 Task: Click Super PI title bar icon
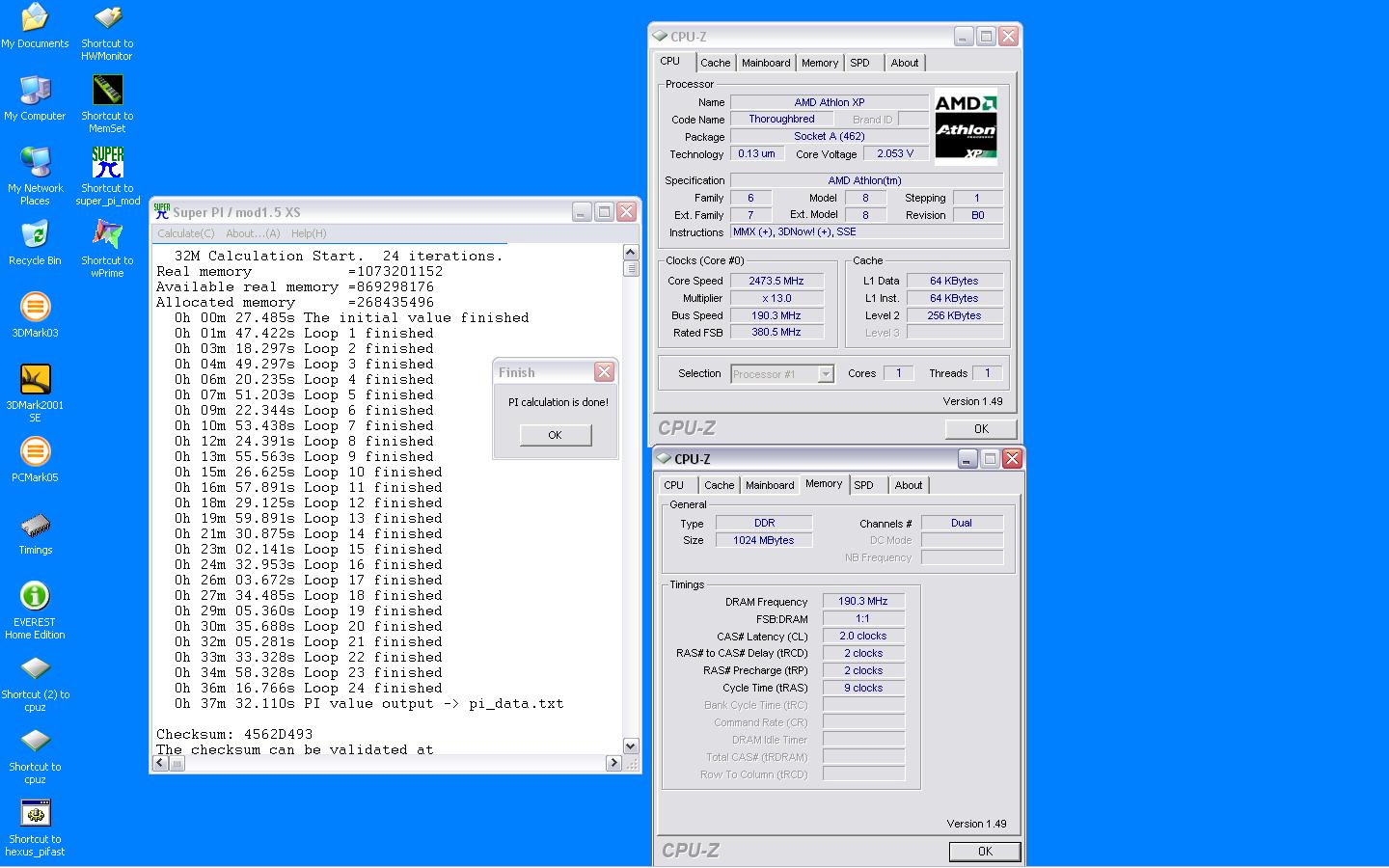click(162, 211)
